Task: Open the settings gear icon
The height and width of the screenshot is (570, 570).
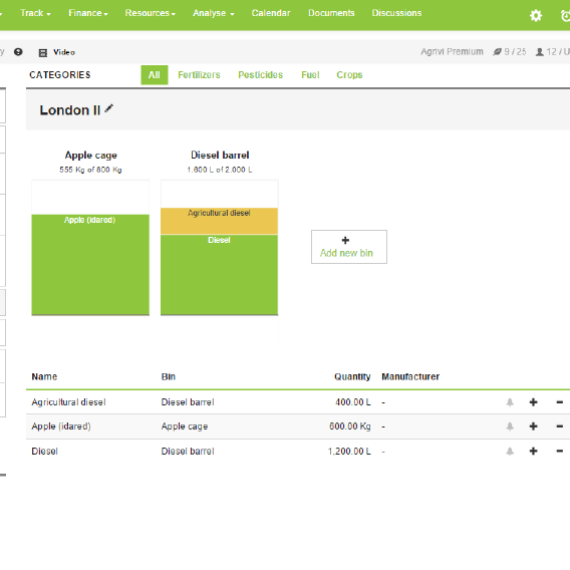Action: 535,15
